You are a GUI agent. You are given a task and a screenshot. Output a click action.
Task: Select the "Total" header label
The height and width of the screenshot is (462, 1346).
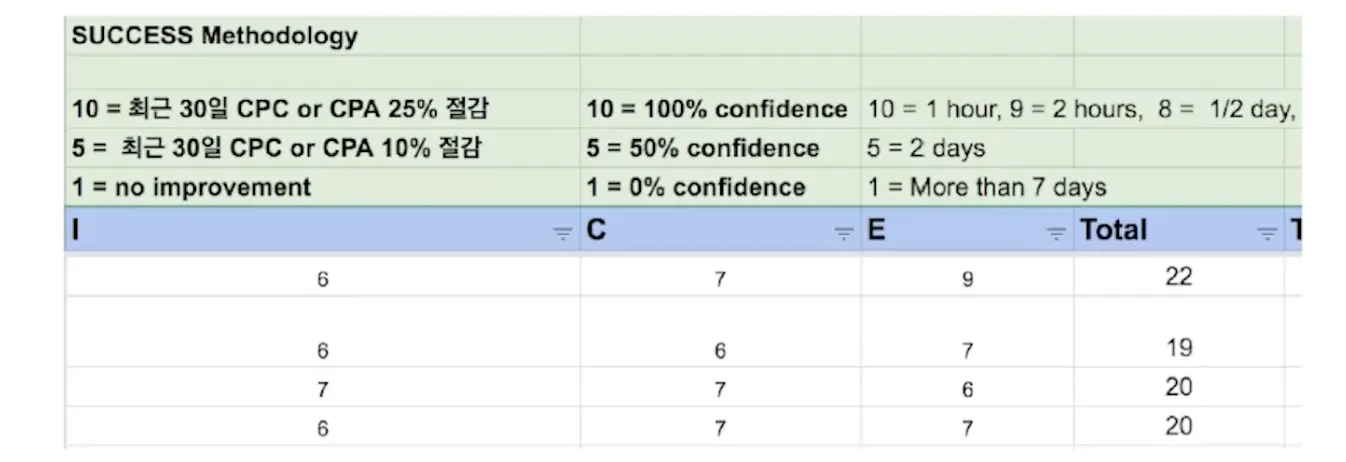click(1113, 231)
